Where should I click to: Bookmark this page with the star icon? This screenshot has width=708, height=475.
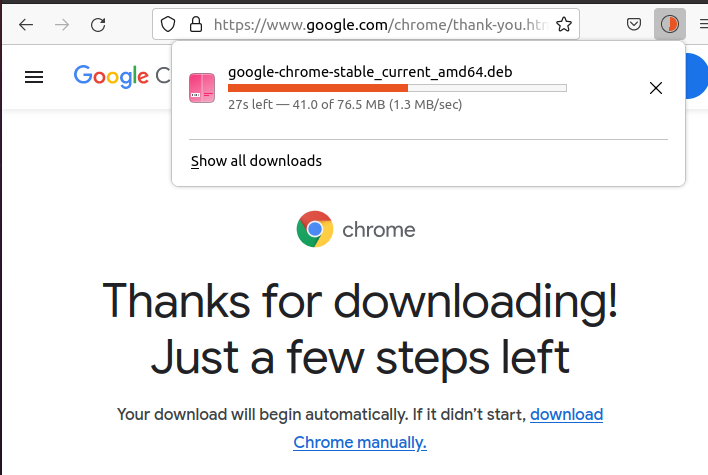(564, 24)
